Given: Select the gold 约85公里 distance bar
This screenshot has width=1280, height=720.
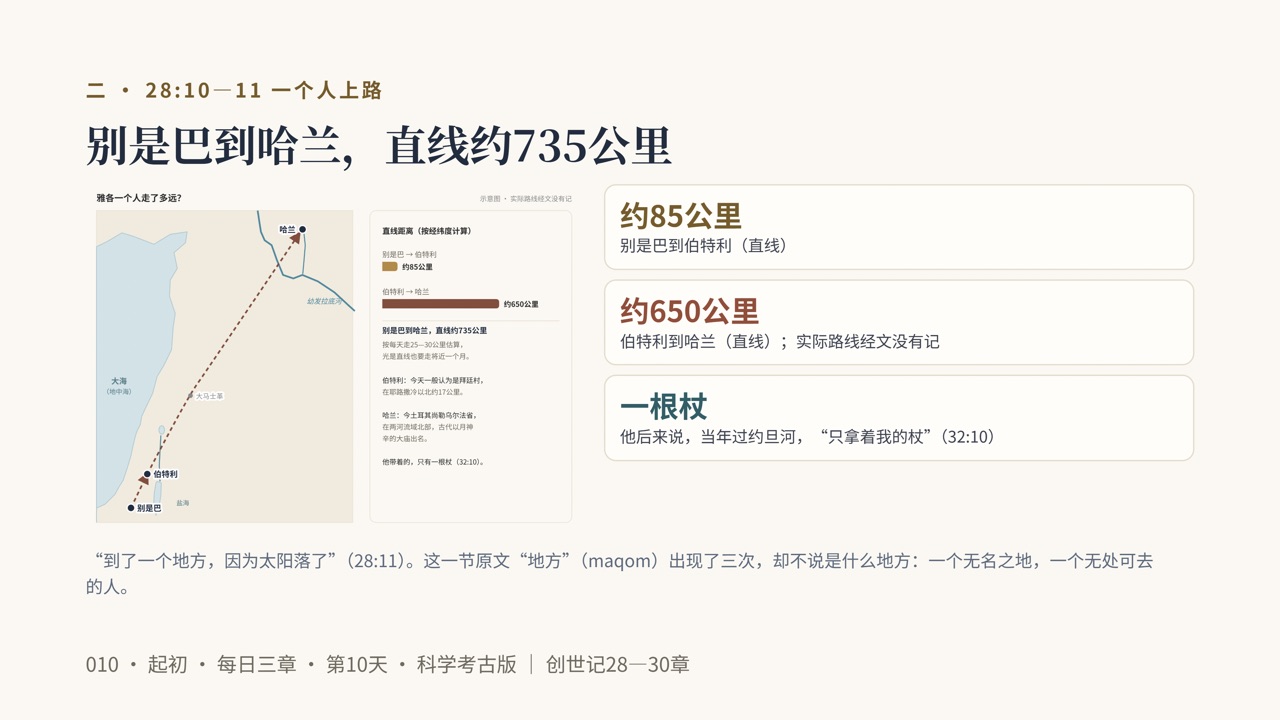Looking at the screenshot, I should (x=390, y=267).
